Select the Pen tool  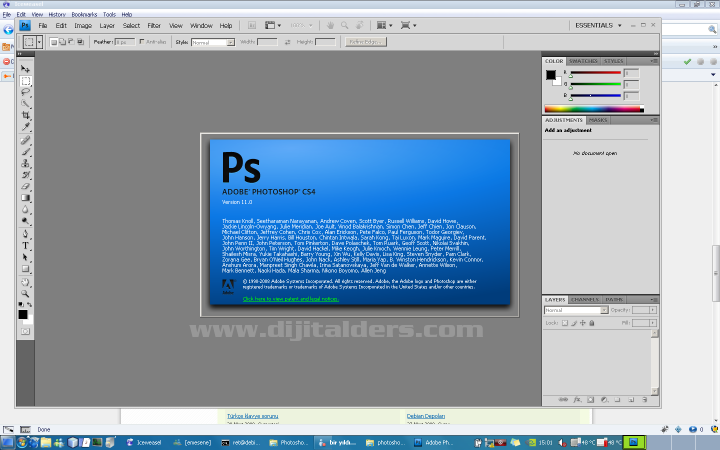(25, 234)
